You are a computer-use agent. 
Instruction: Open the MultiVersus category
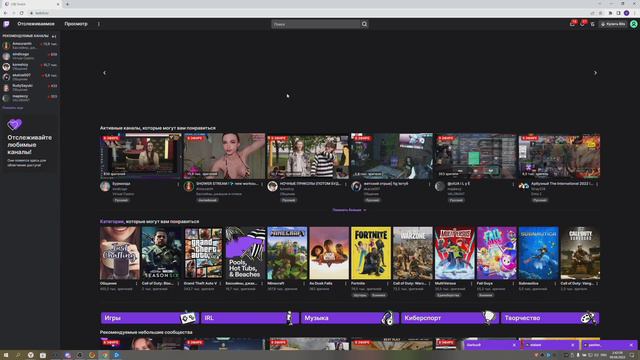[455, 253]
